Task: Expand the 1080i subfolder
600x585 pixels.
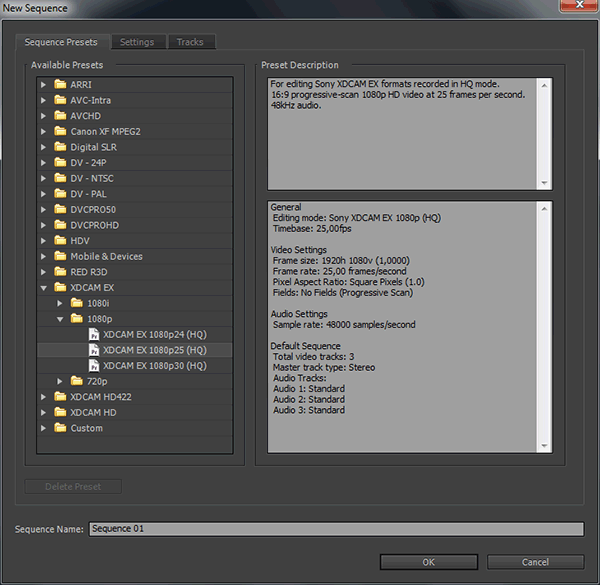Action: point(60,303)
